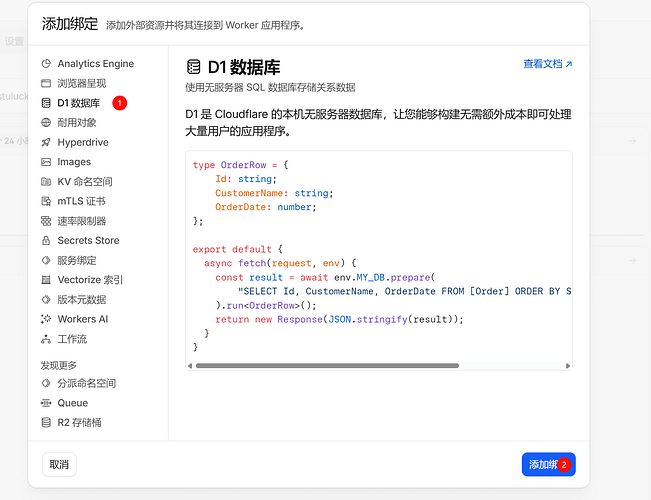Click 'CustomerName: string;' code line

tap(274, 193)
